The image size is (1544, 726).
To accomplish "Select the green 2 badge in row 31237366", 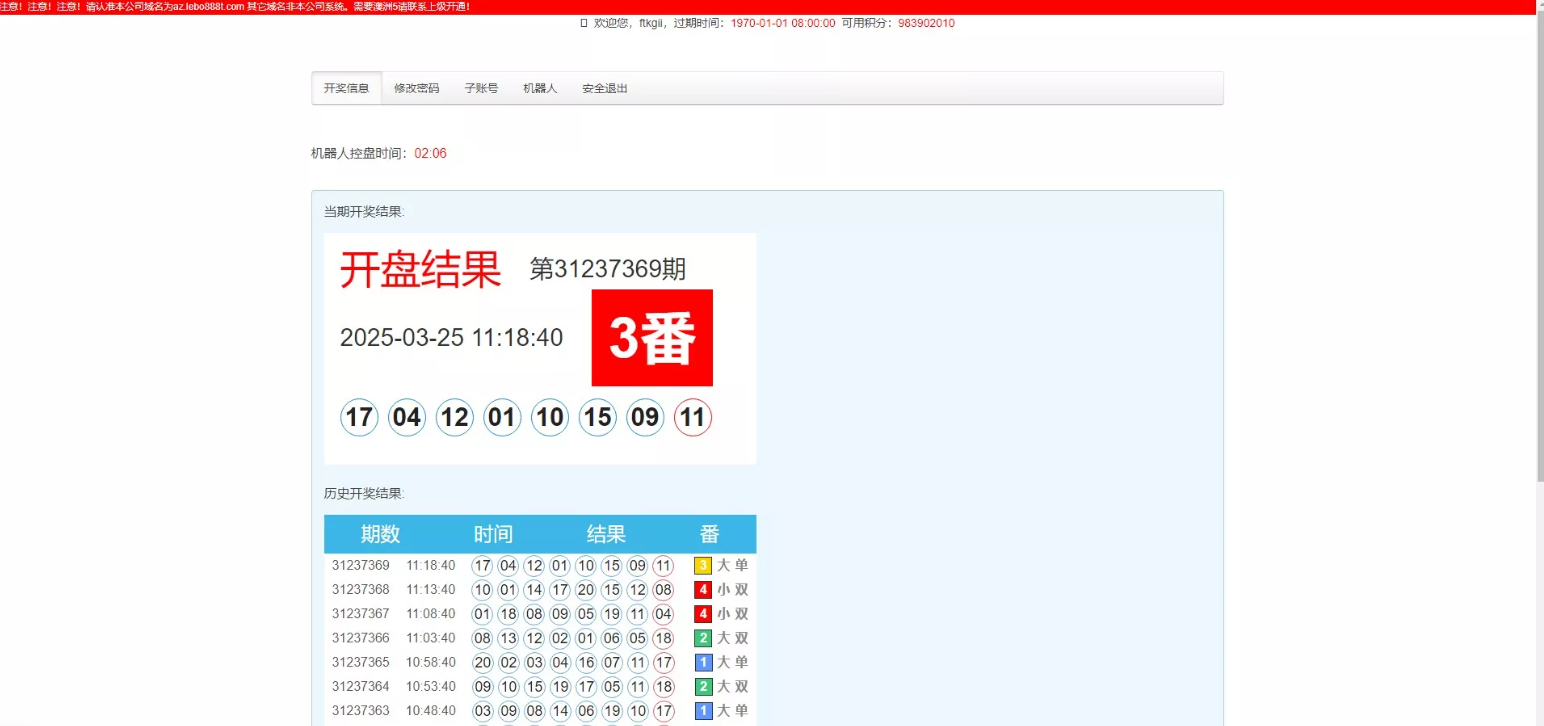I will tap(703, 638).
